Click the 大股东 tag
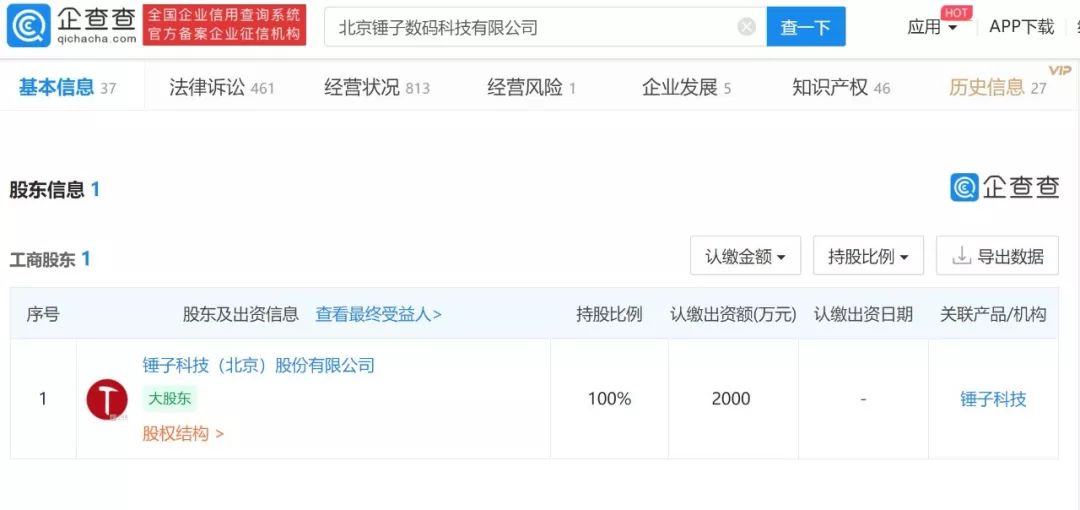This screenshot has width=1080, height=510. coord(169,399)
